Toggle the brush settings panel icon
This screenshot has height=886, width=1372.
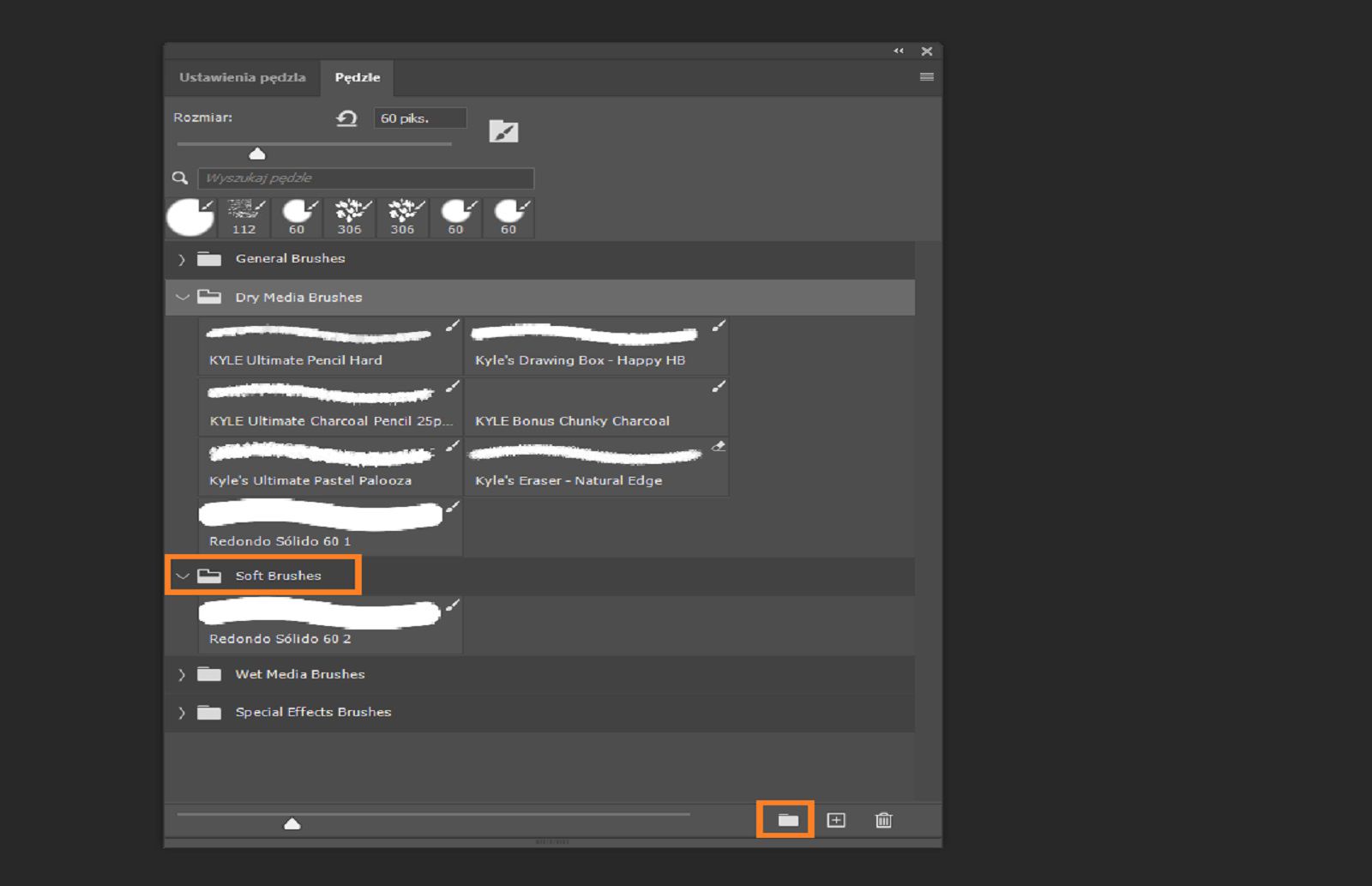(x=503, y=131)
